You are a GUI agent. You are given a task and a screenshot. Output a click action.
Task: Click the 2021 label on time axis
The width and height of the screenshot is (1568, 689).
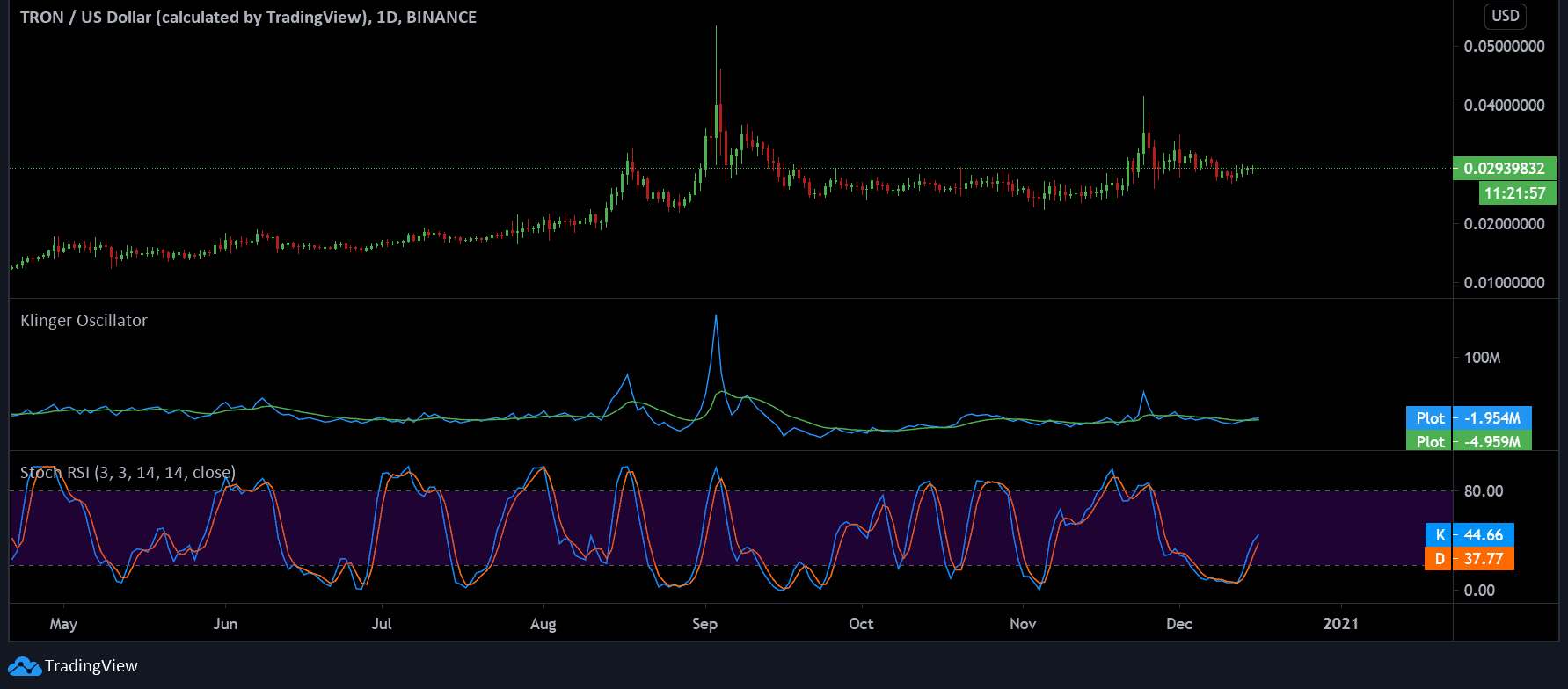pos(1340,624)
